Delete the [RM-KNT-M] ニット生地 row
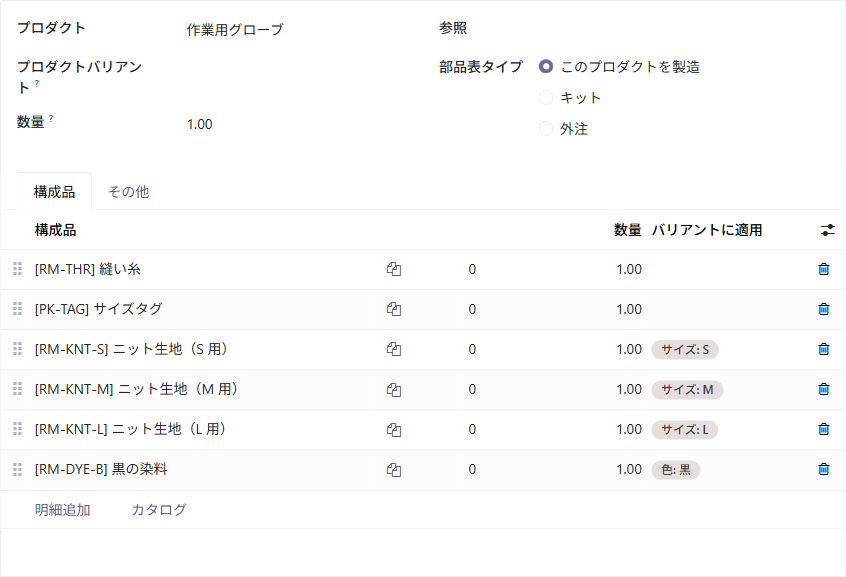The image size is (846, 577). coord(823,389)
